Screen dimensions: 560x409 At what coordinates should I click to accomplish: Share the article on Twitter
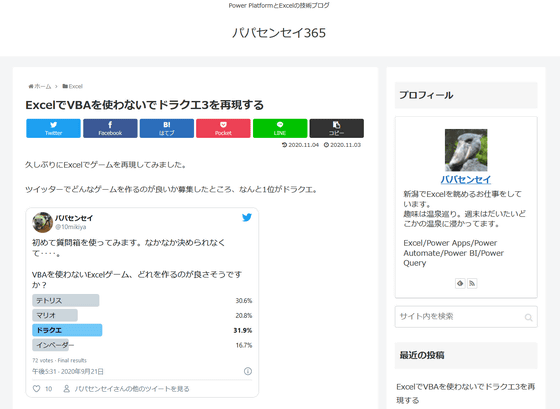point(53,128)
